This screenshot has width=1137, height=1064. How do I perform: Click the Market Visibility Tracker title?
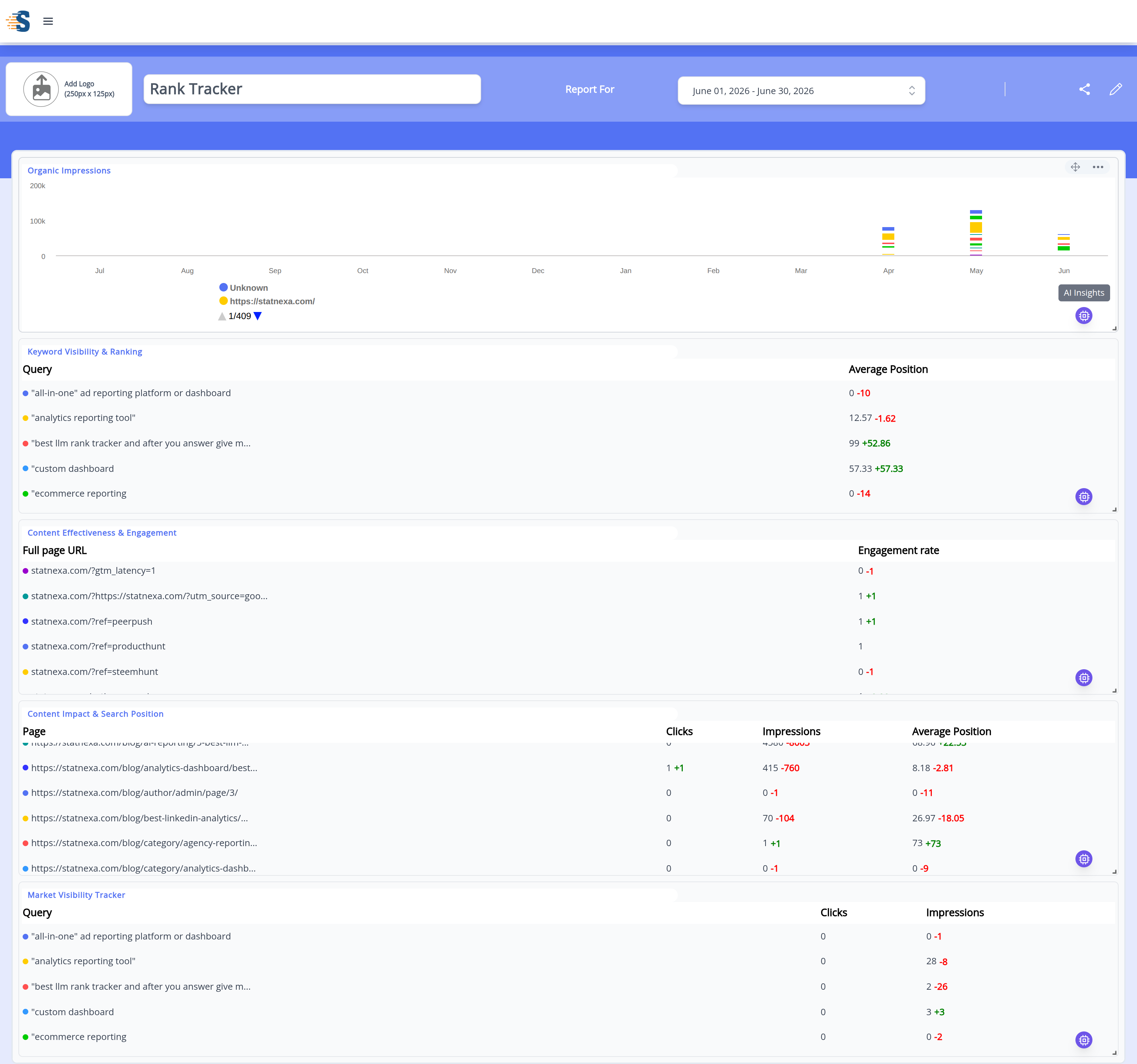76,895
